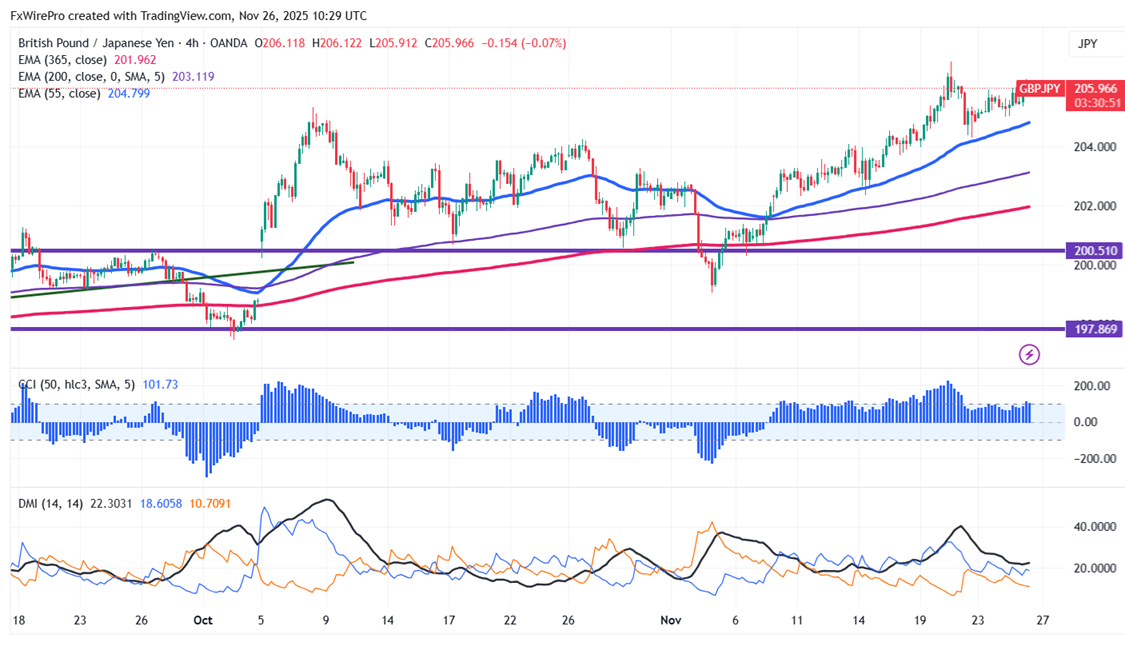This screenshot has width=1125, height=650.
Task: Select the EMA (365, close) legend
Action: [x=62, y=60]
